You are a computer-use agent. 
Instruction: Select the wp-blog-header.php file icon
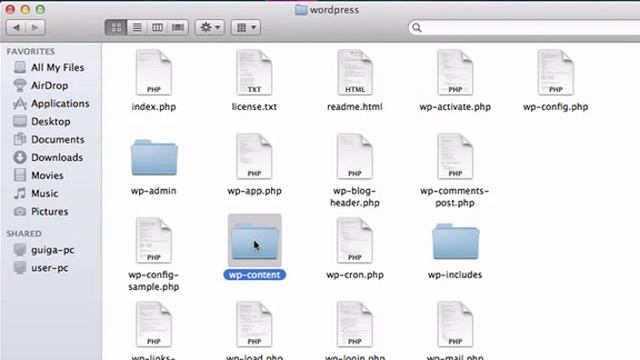[355, 156]
